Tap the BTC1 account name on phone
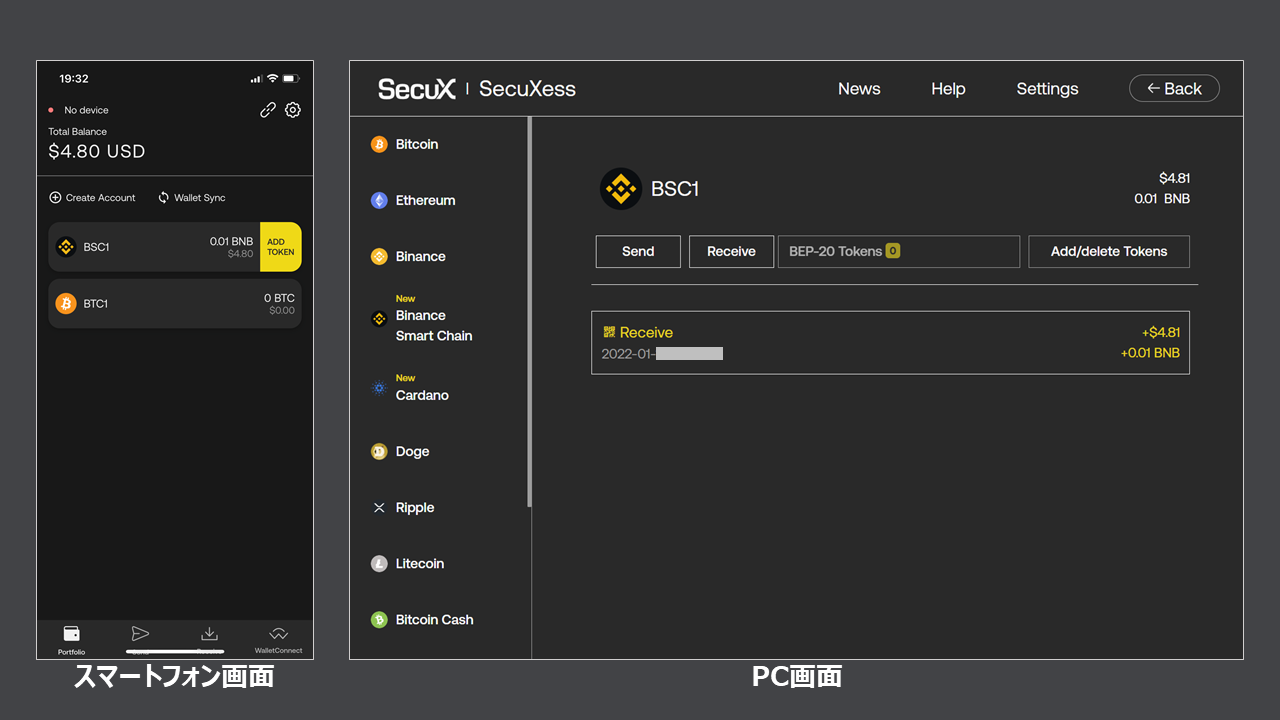The height and width of the screenshot is (720, 1280). tap(96, 304)
